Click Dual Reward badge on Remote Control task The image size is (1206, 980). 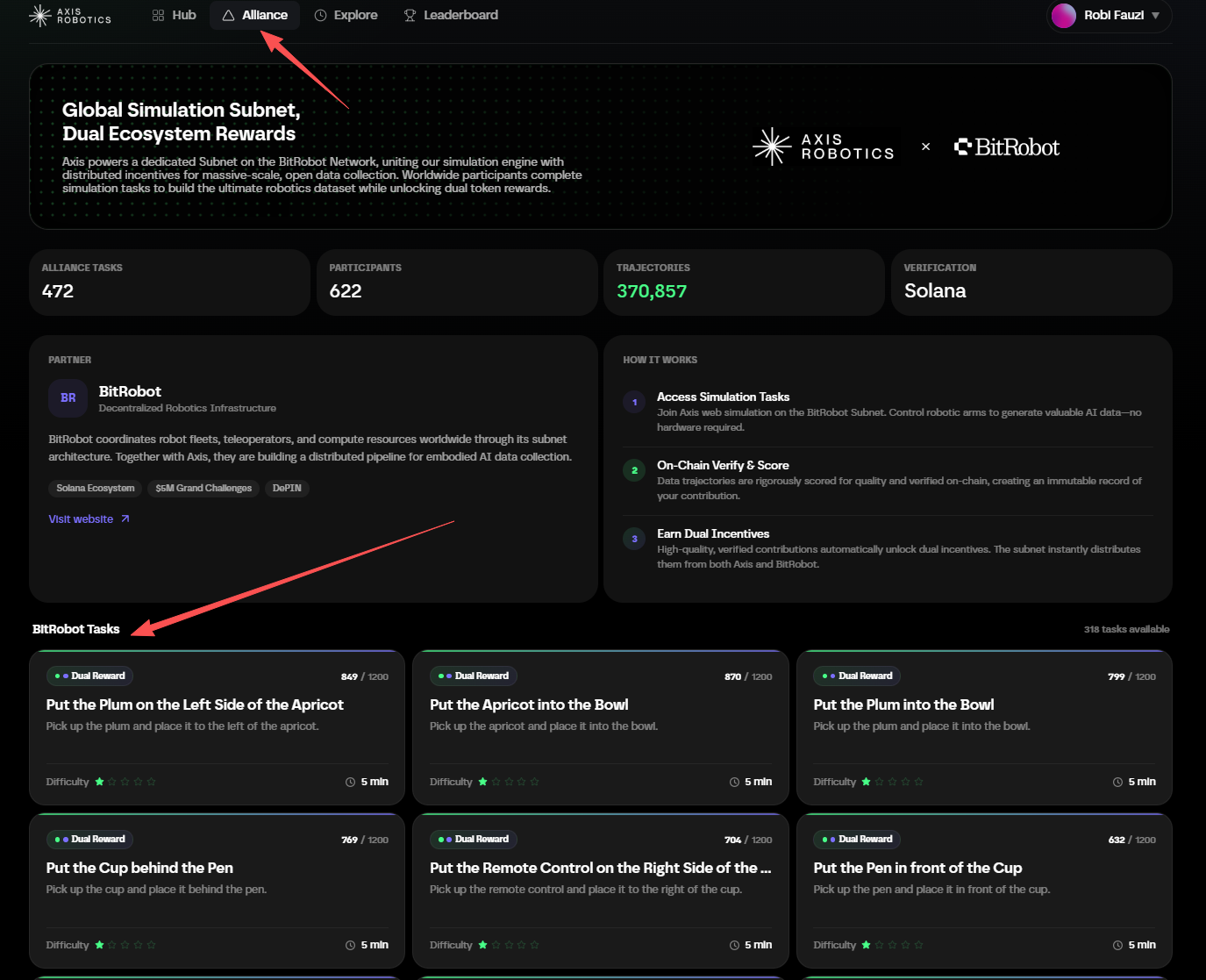(474, 840)
